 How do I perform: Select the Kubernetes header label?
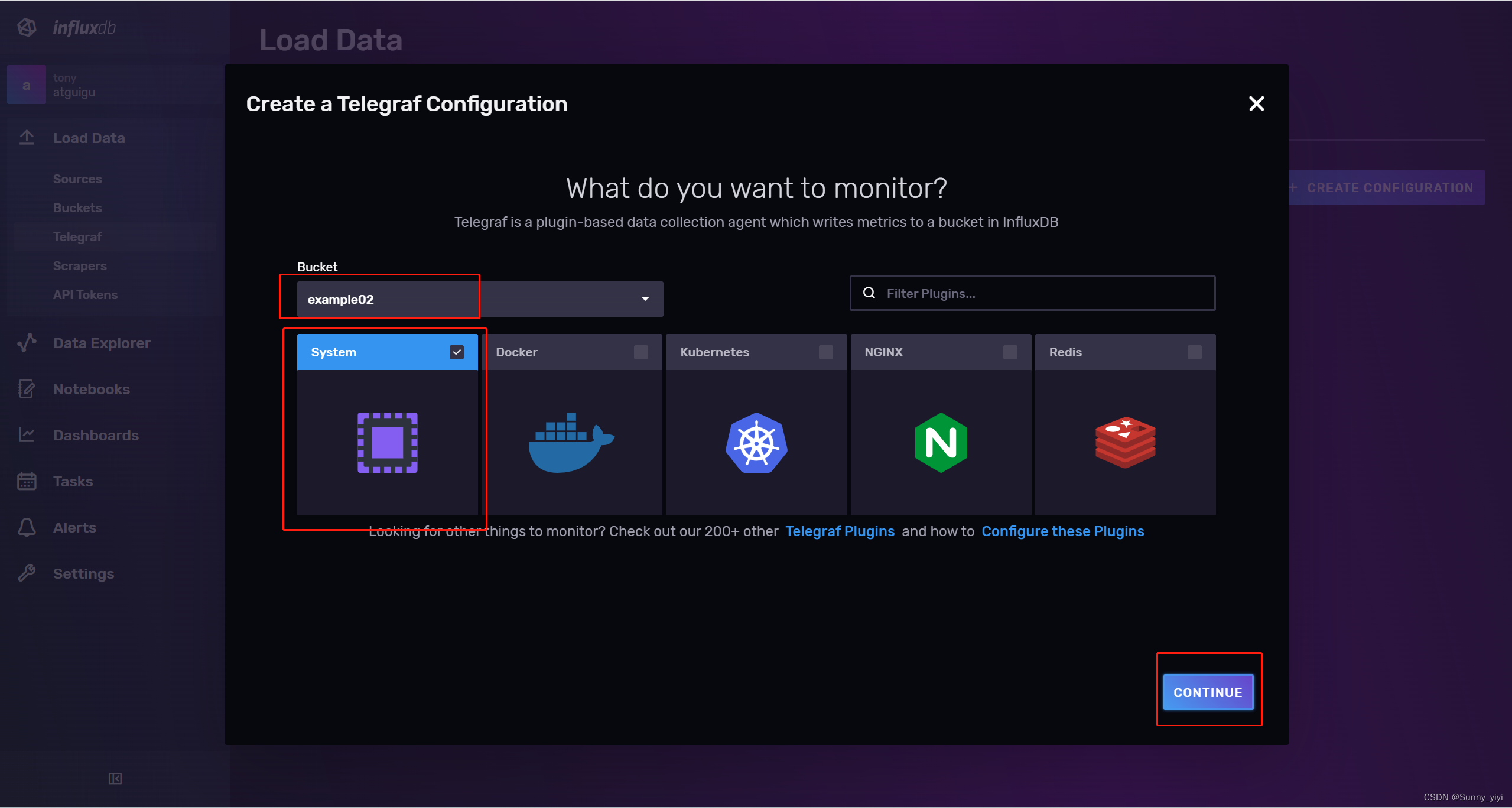[714, 352]
